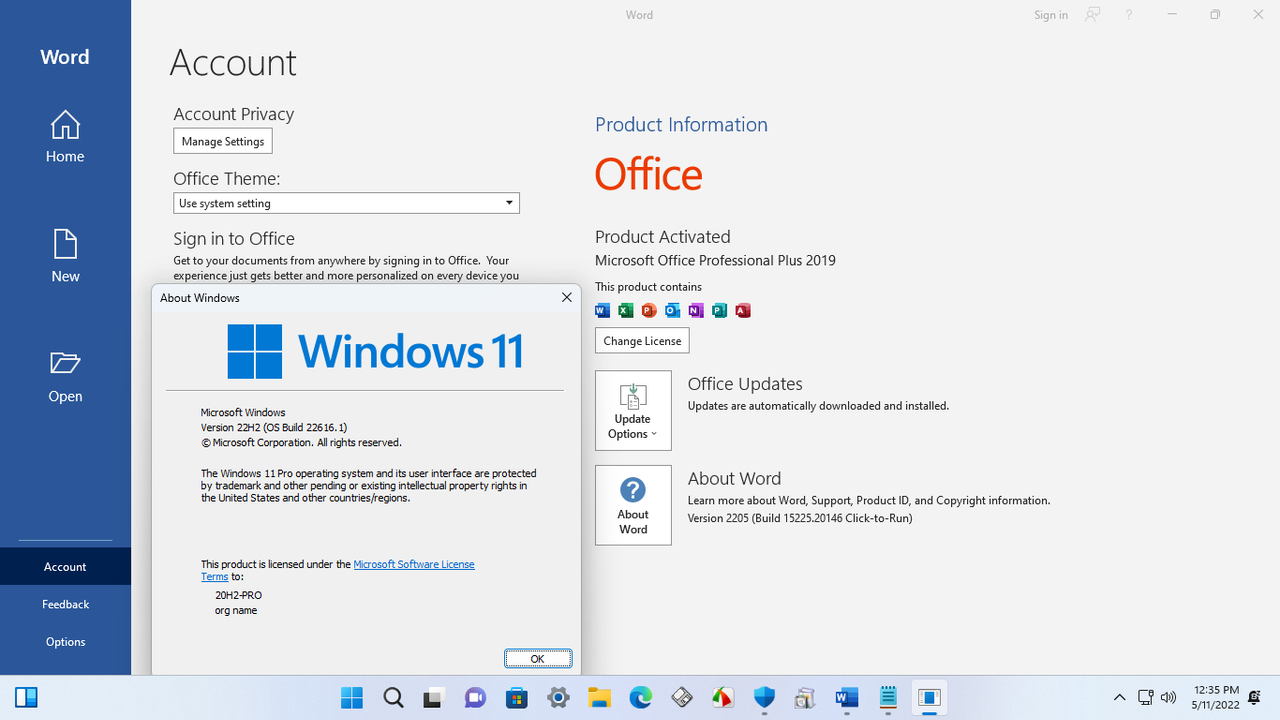This screenshot has width=1280, height=720.
Task: Show hidden icons chevron in system tray
Action: click(x=1119, y=698)
